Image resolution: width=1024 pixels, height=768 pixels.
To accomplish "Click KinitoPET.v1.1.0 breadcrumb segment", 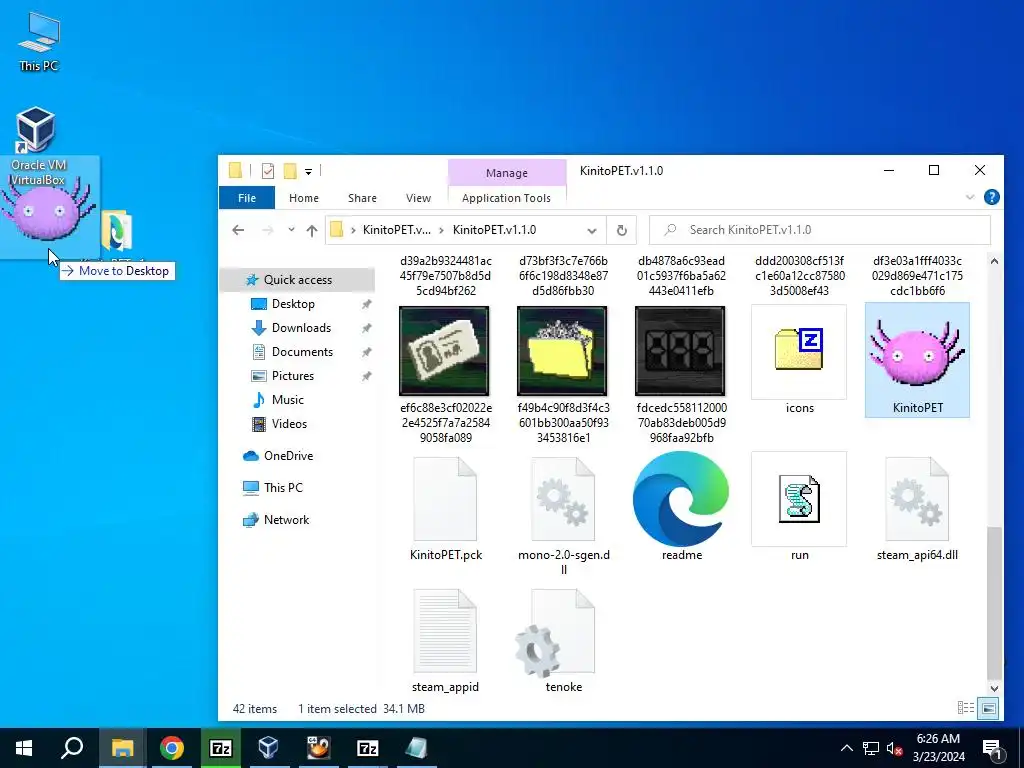I will coord(494,230).
